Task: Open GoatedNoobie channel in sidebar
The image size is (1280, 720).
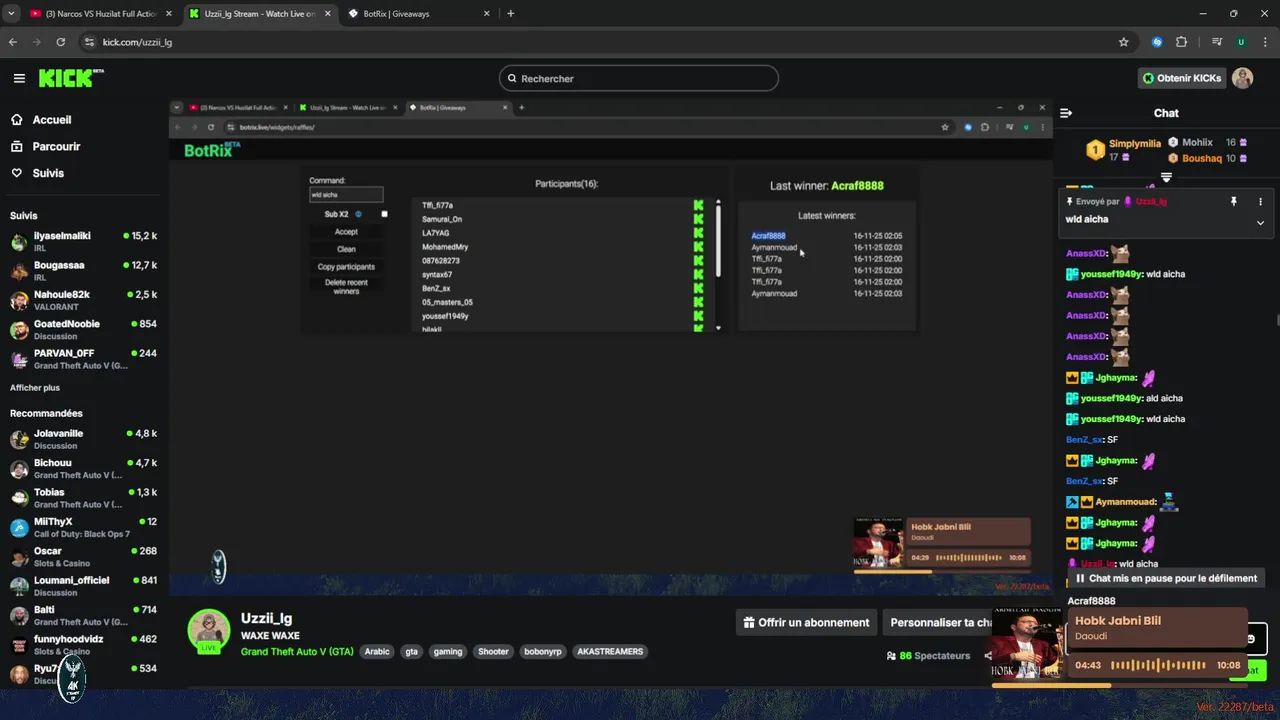Action: pyautogui.click(x=83, y=330)
